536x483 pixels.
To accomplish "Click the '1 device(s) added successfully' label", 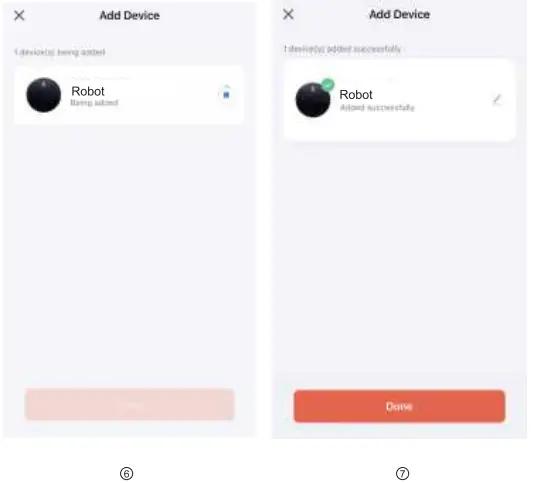I will 342,49.
